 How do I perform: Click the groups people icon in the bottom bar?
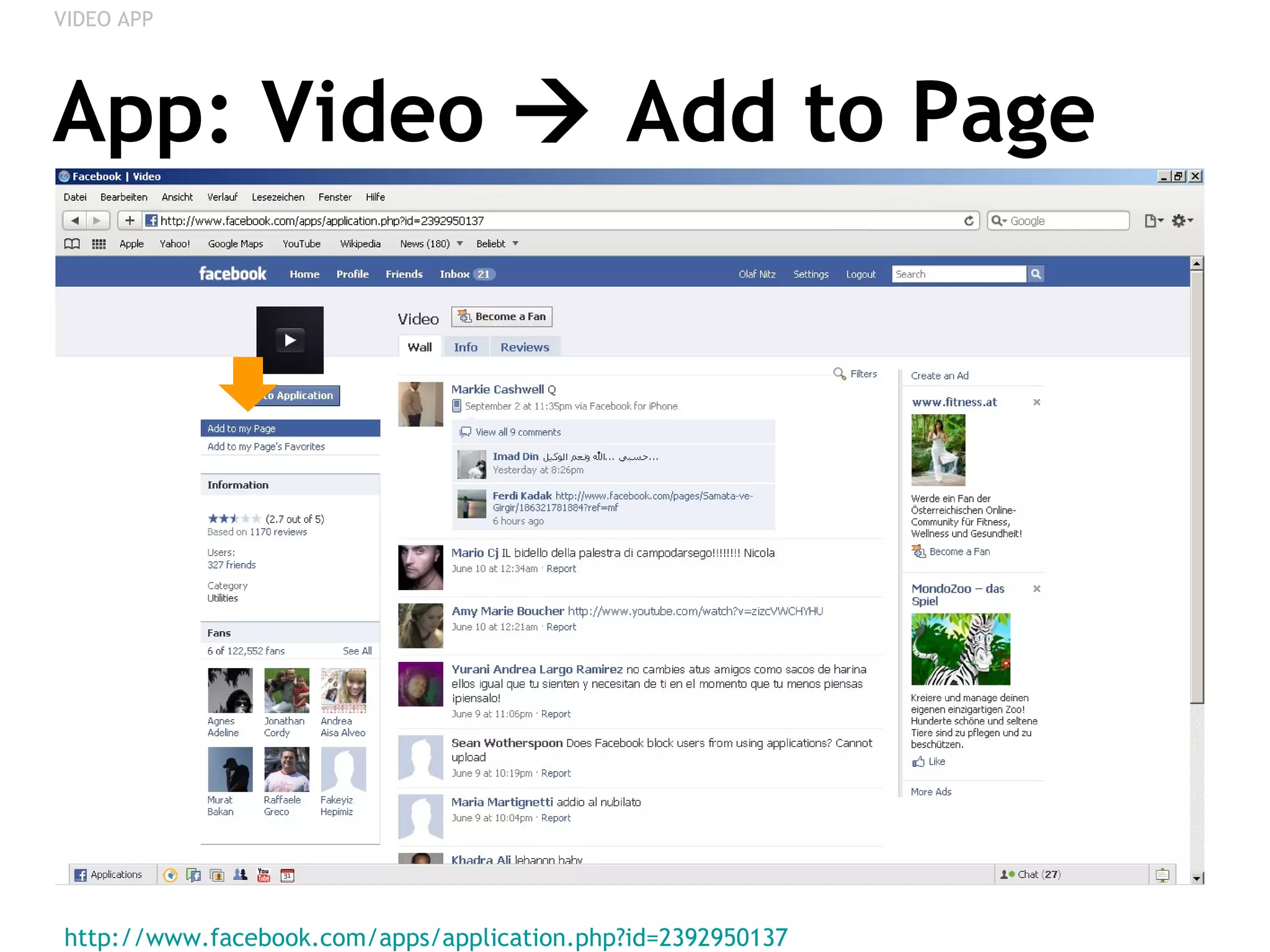pyautogui.click(x=240, y=875)
